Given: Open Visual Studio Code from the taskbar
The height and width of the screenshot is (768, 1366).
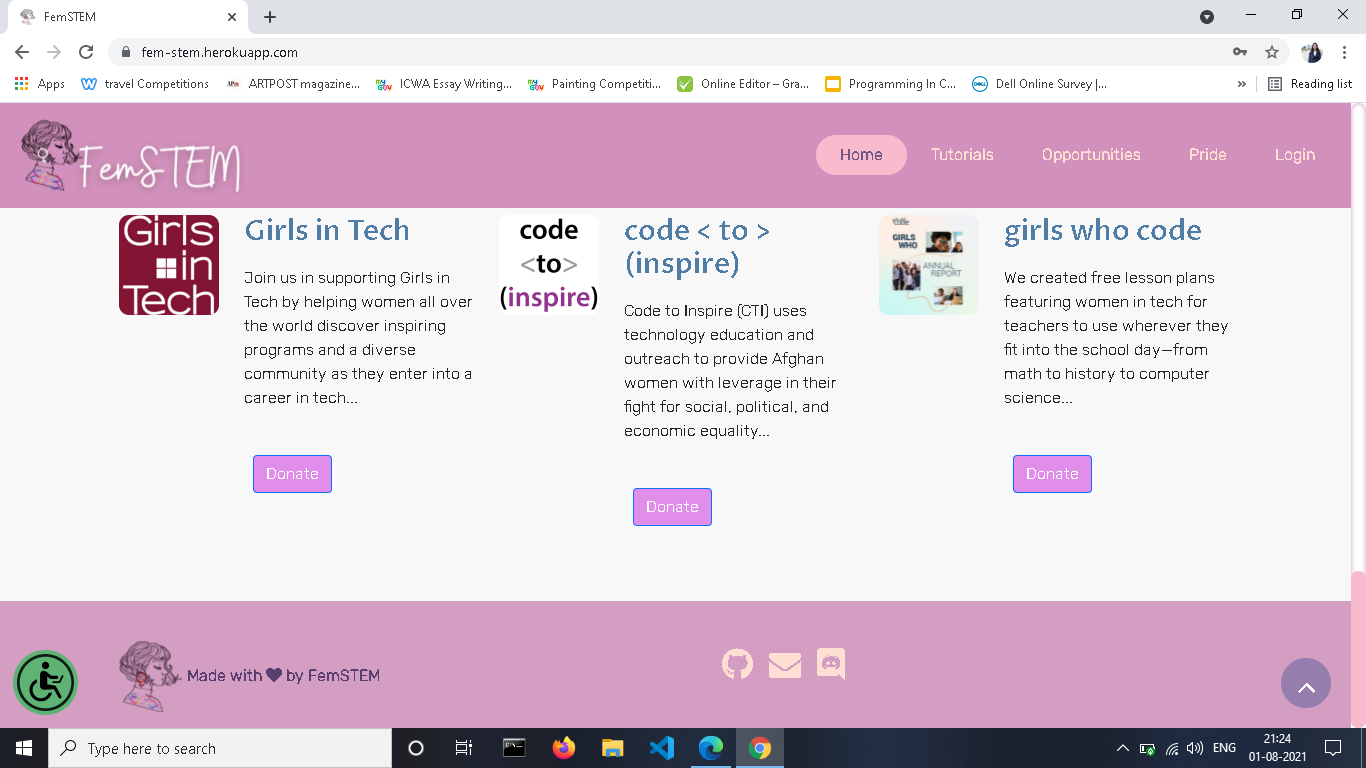Looking at the screenshot, I should point(662,748).
